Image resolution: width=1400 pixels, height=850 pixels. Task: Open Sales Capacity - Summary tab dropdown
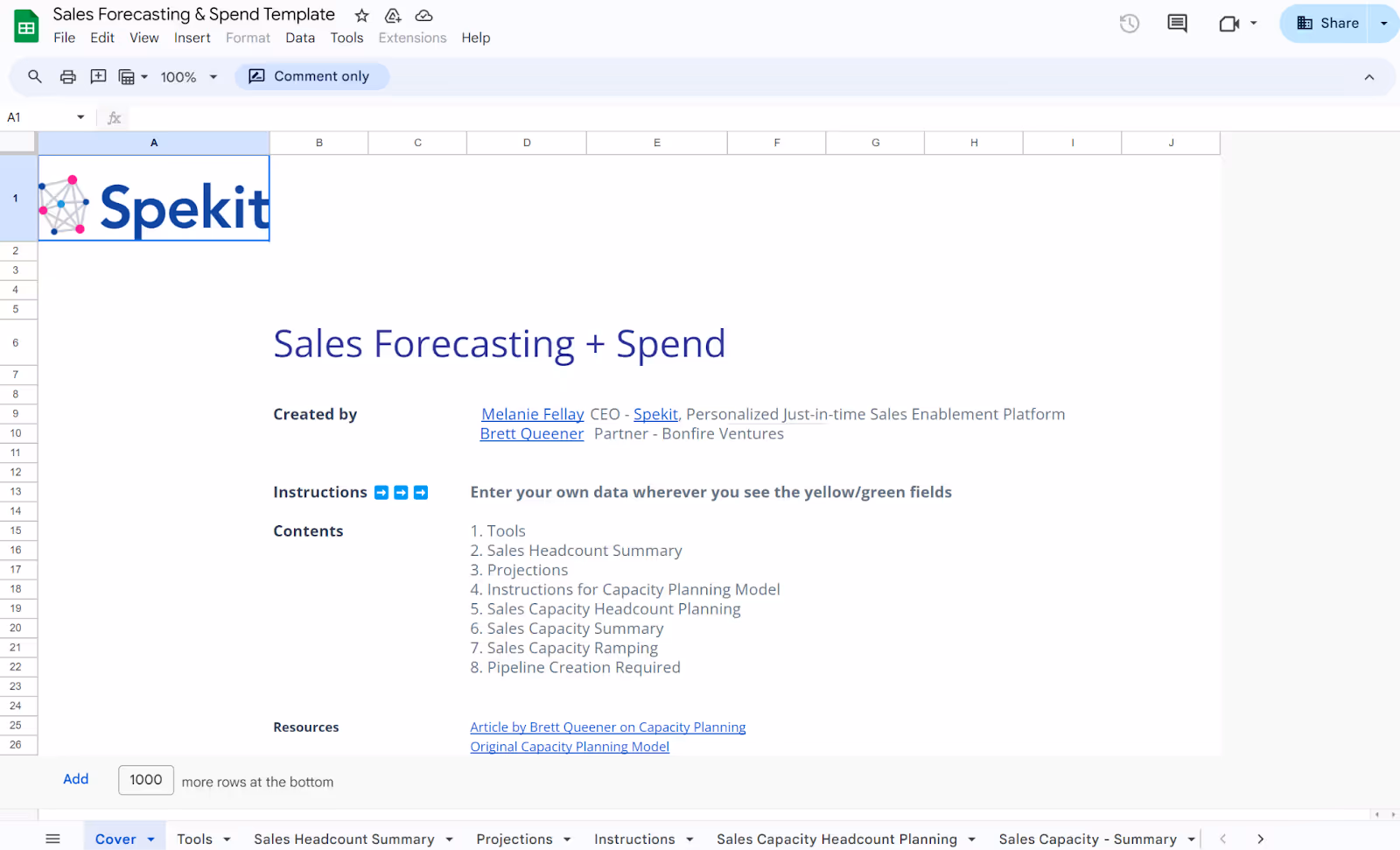pos(1191,839)
